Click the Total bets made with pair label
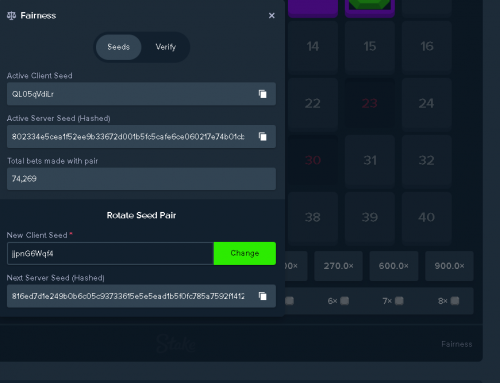The image size is (500, 383). click(x=53, y=161)
